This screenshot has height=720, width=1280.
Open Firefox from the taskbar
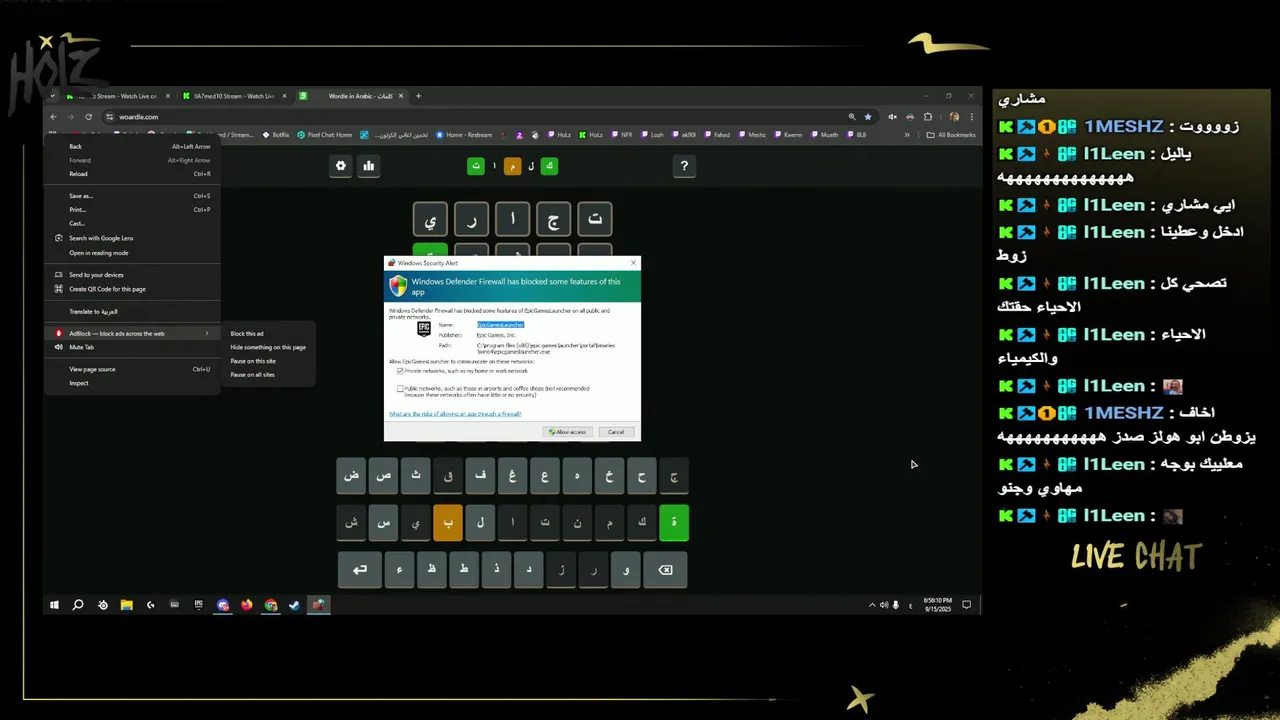click(x=247, y=605)
